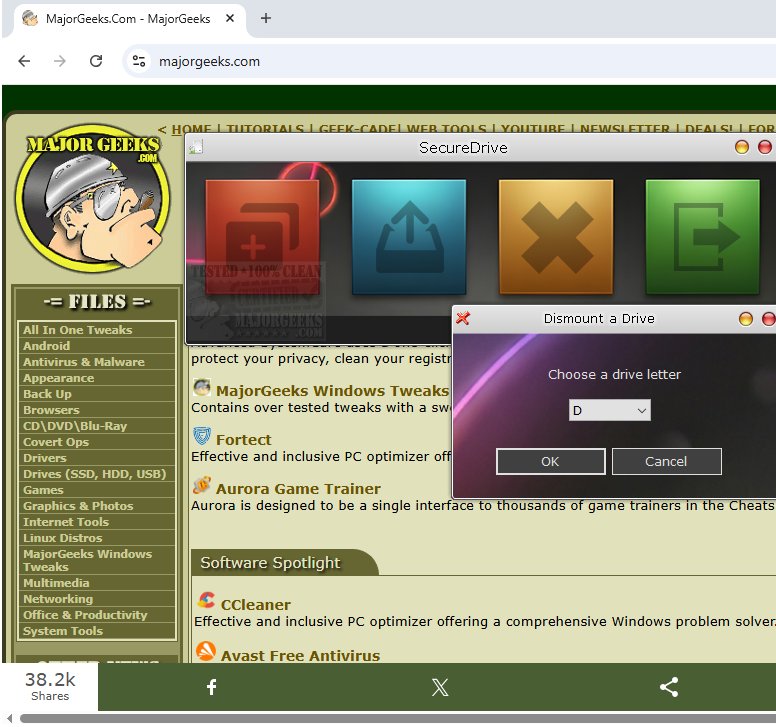Open the Android category

[47, 346]
